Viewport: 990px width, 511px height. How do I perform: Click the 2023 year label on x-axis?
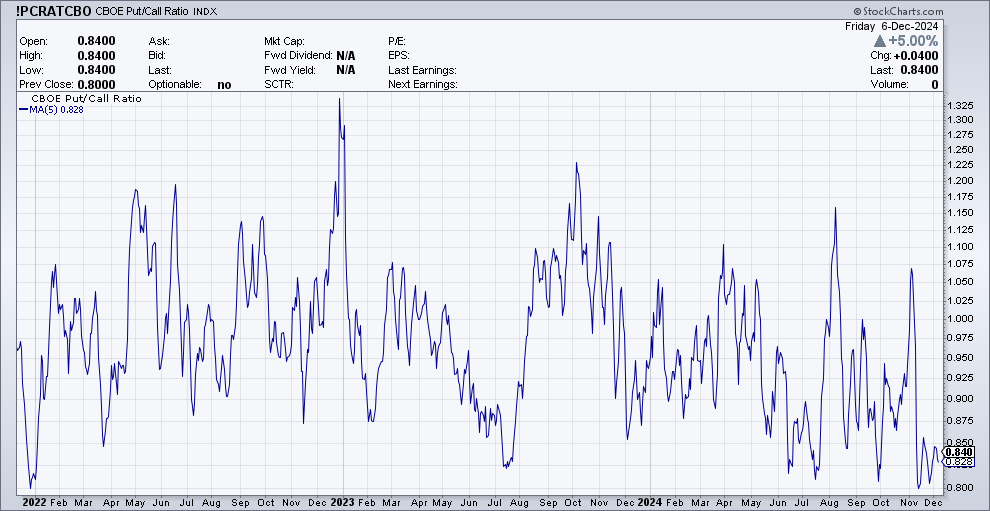point(343,503)
